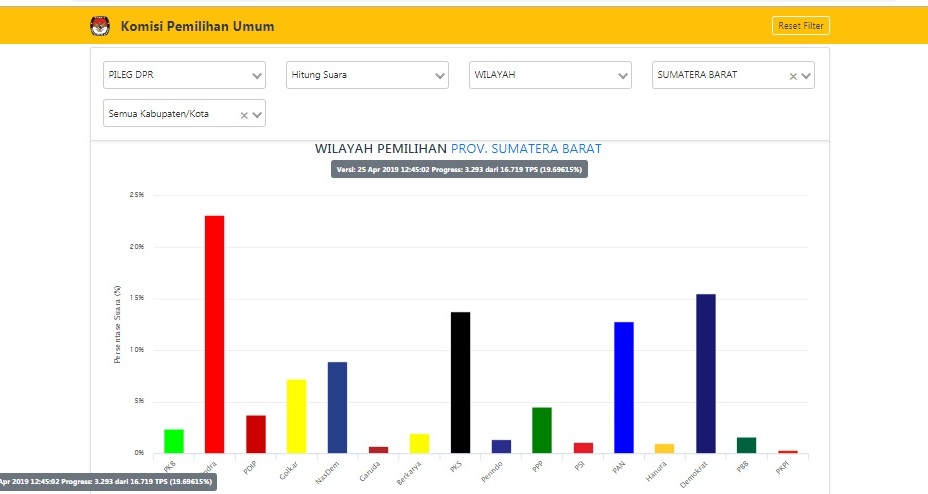Select the yellow Golkar bar
This screenshot has height=494, width=928.
296,416
